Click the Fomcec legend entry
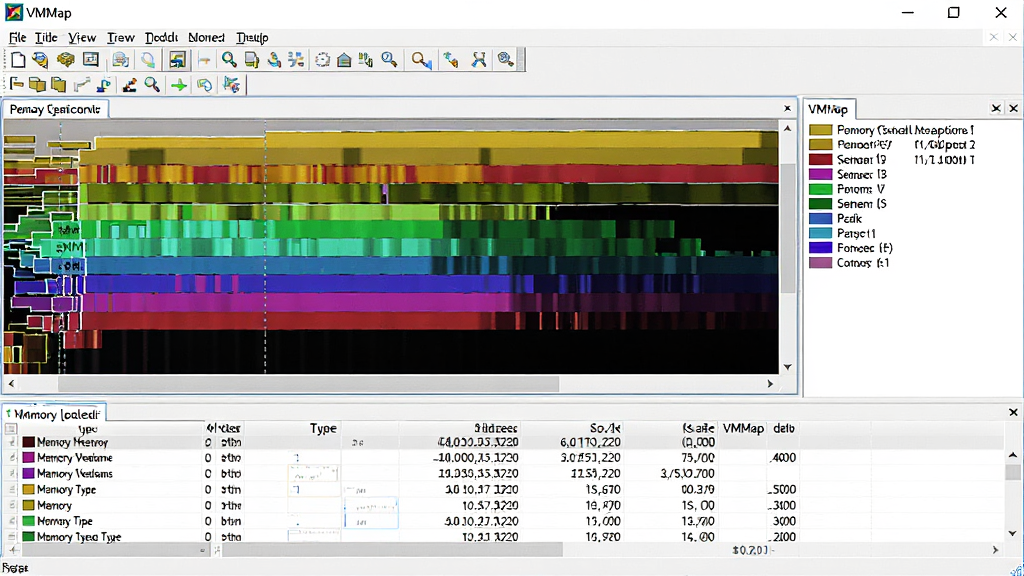Screen dimensions: 1024x576 point(865,248)
